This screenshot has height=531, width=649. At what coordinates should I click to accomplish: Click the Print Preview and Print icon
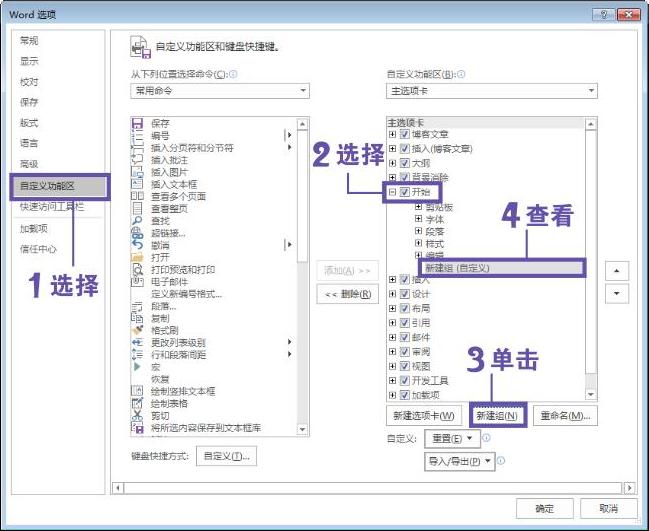click(137, 269)
